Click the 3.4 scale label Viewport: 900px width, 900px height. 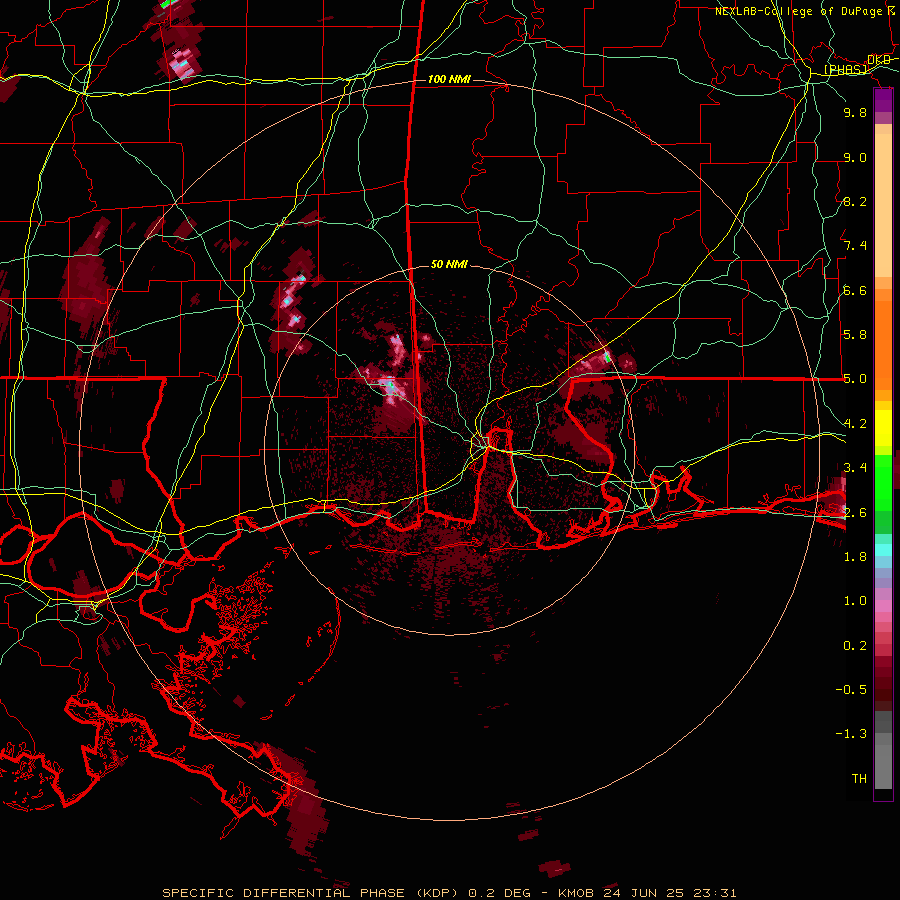point(855,468)
